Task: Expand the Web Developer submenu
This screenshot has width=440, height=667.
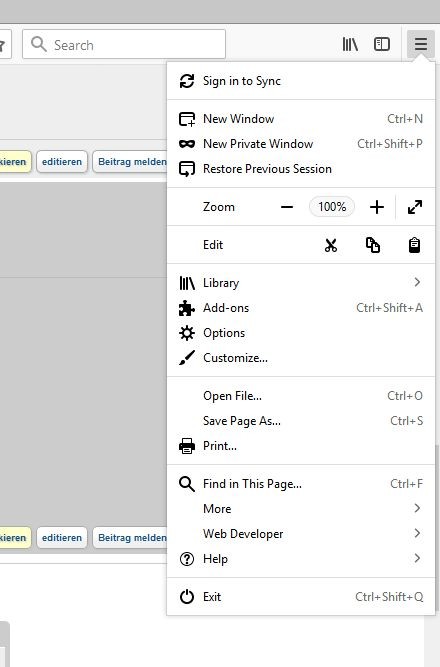Action: click(x=301, y=534)
